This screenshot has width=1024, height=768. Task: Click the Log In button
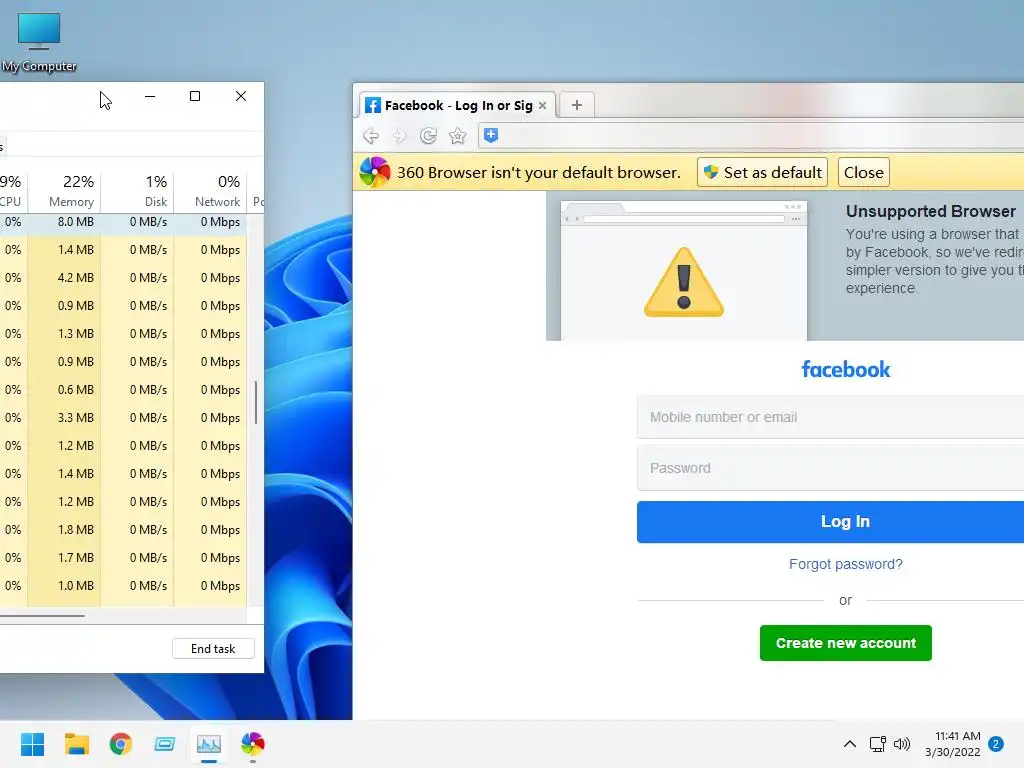tap(830, 521)
